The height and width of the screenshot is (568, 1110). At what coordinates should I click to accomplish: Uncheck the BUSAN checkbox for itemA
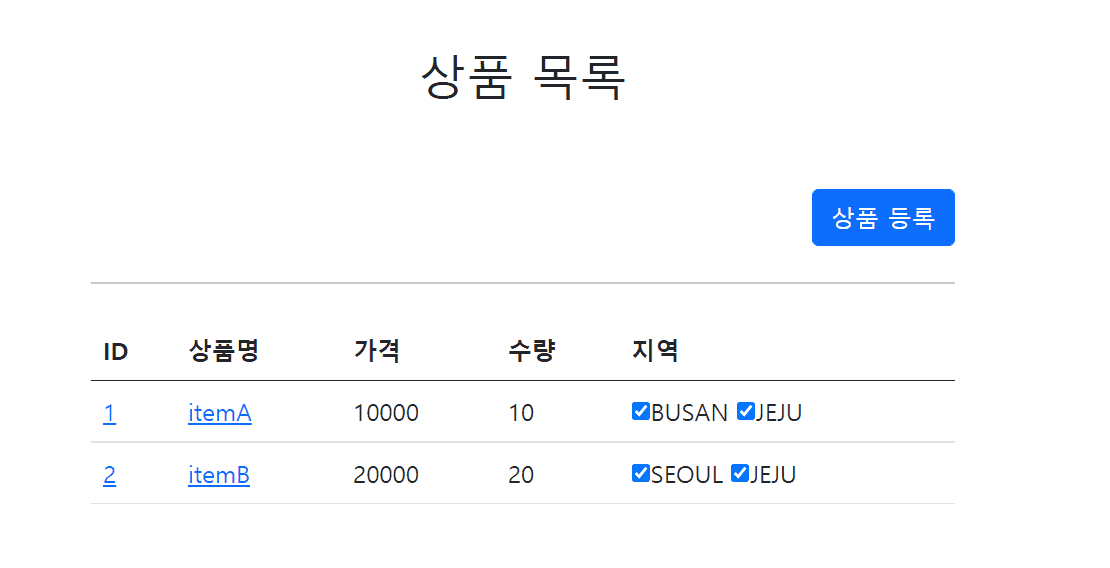click(641, 411)
